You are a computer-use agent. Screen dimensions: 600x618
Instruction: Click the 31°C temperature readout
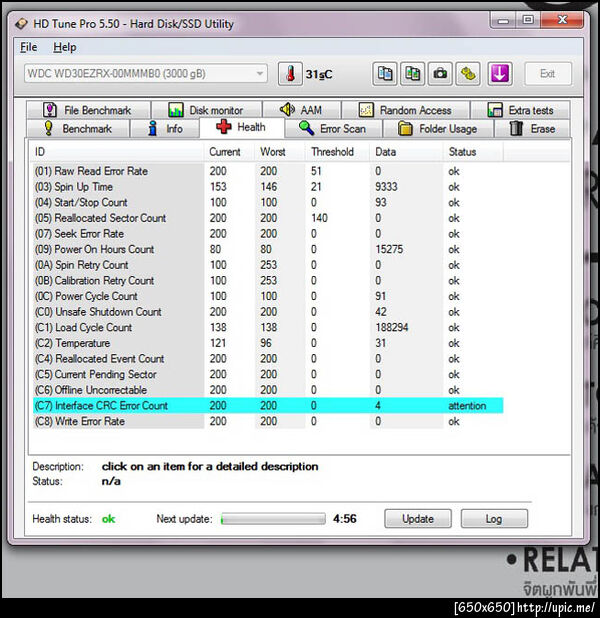pos(319,74)
